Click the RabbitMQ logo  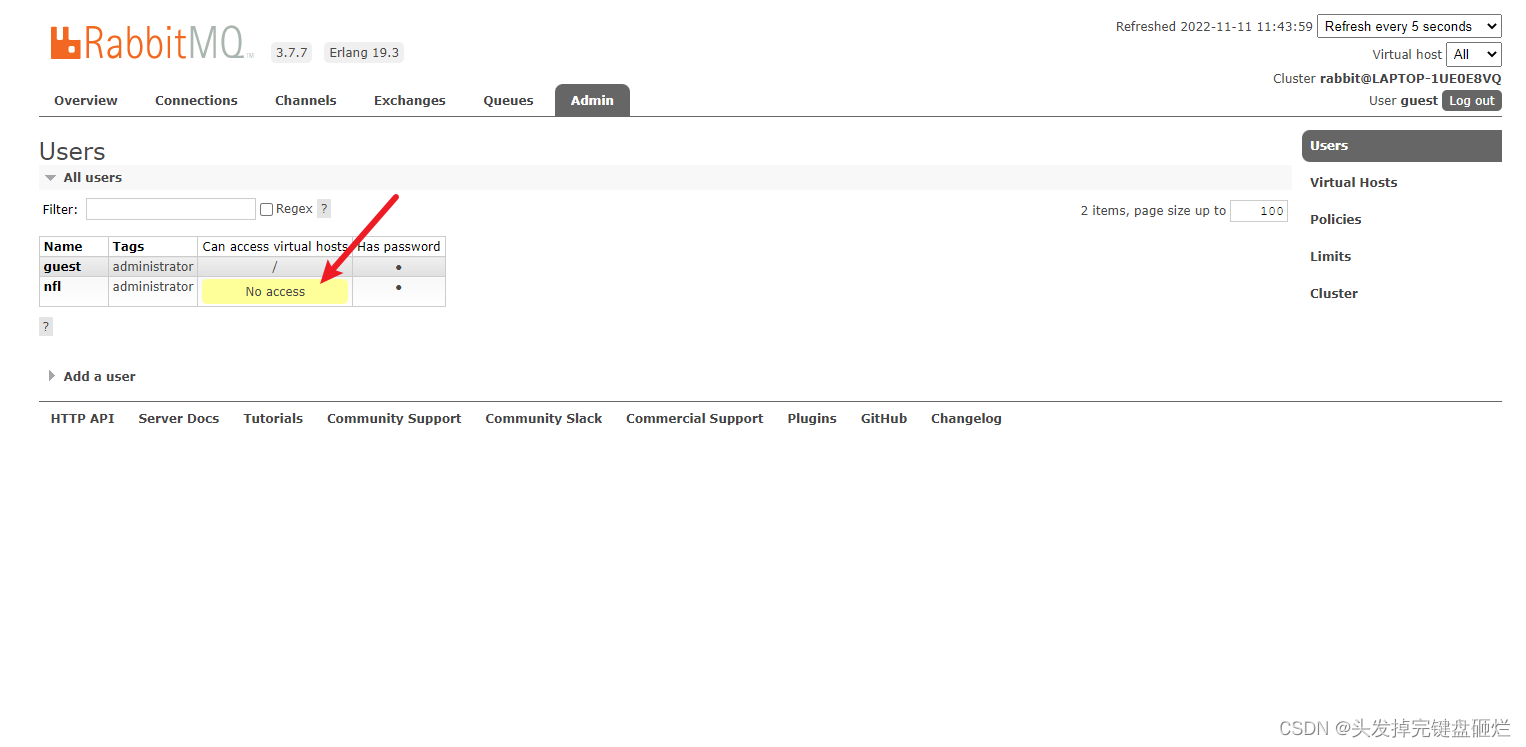click(x=152, y=43)
